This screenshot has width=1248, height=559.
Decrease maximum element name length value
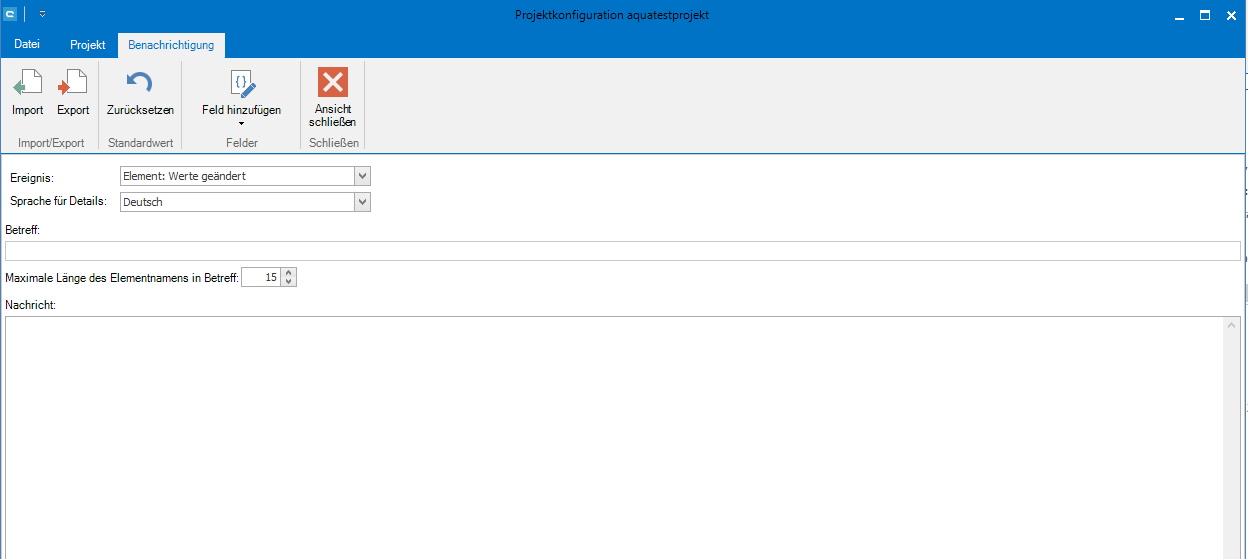tap(289, 282)
